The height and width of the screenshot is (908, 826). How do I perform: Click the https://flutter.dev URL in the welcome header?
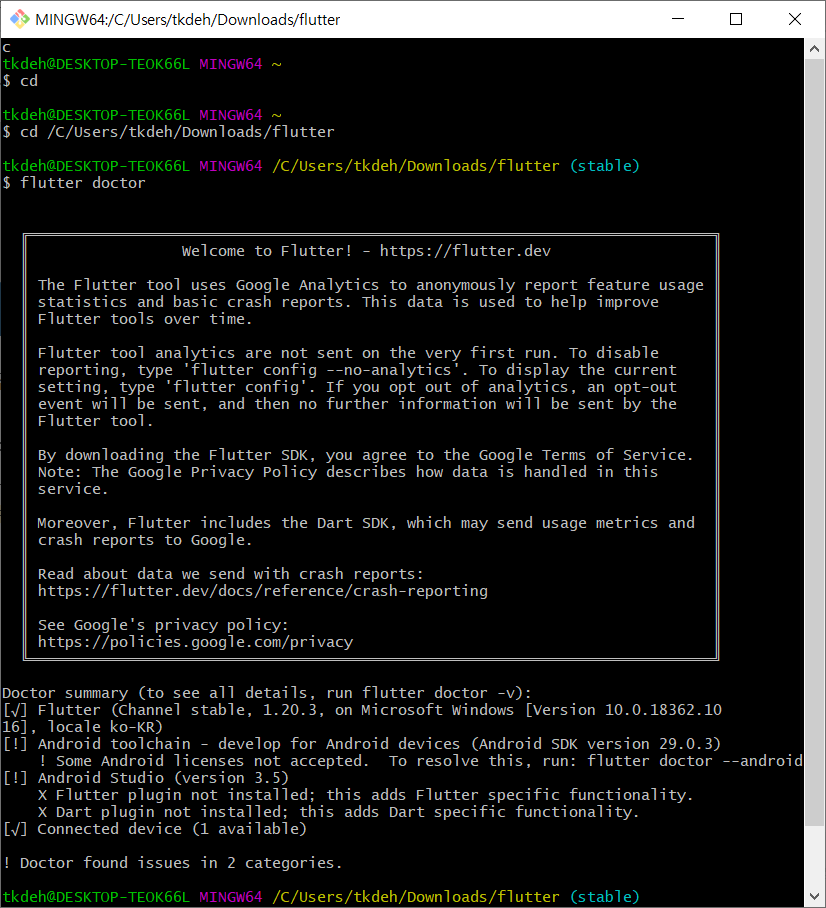465,251
